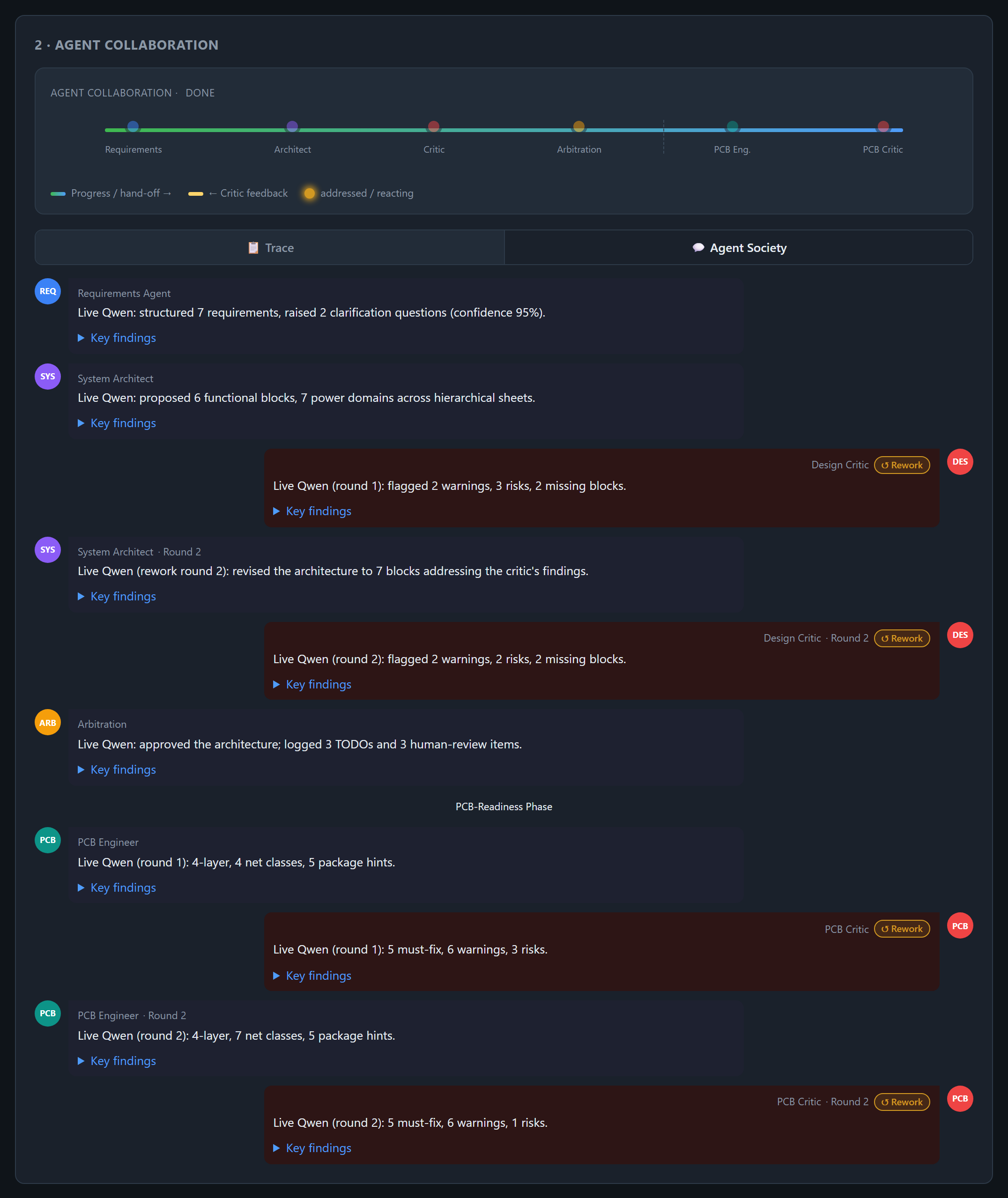The image size is (1008, 1198).
Task: Click the PCB Eng. node on the timeline
Action: (x=732, y=126)
